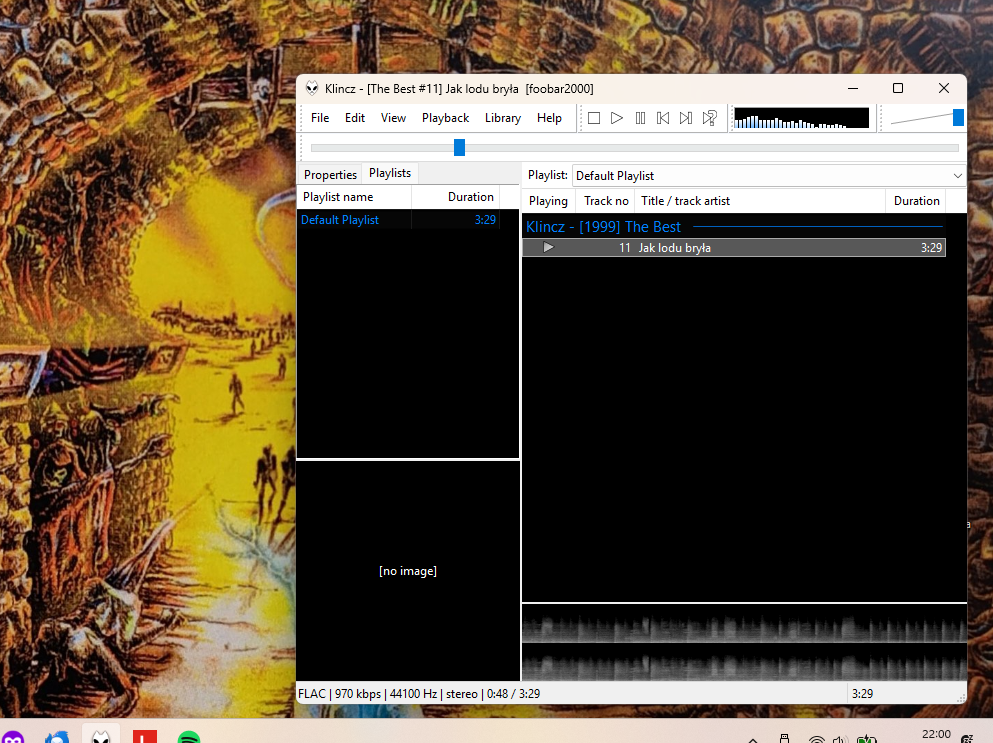Adjust the volume slider handle
Screen dimensions: 993x743
[958, 118]
